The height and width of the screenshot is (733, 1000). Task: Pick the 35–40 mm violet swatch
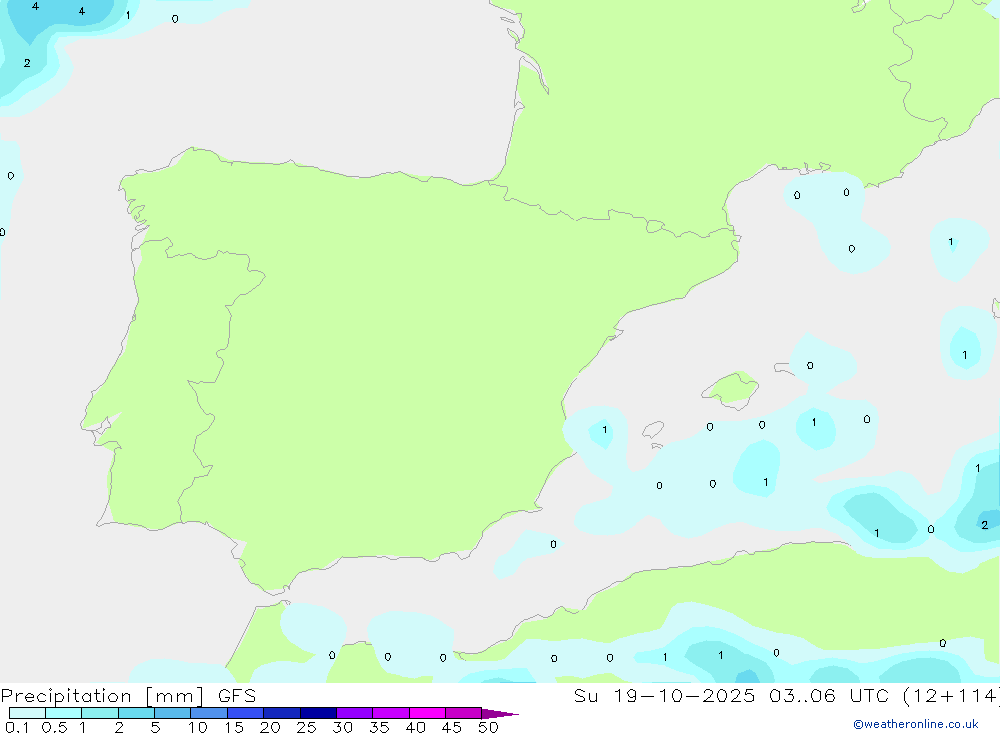pos(390,713)
